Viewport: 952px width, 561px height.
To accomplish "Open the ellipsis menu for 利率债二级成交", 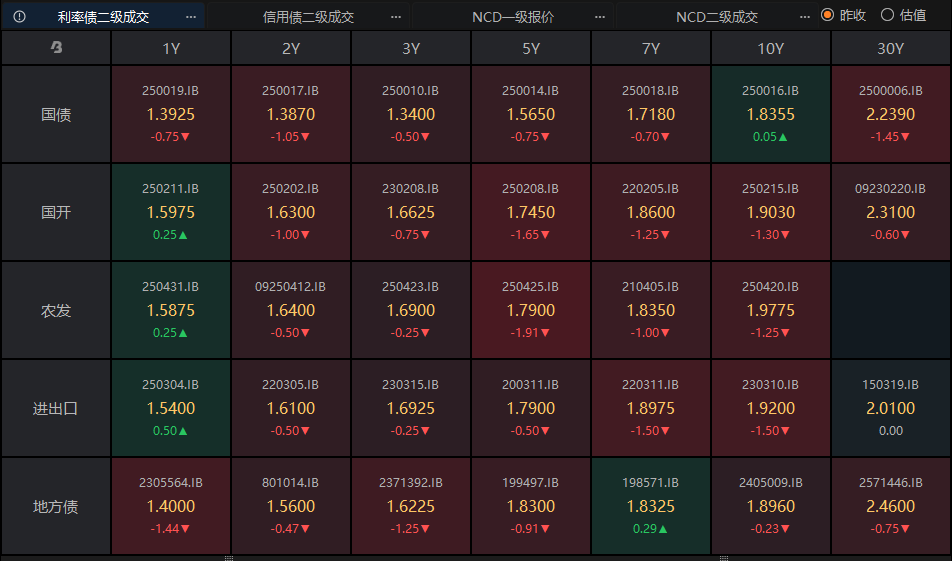I will tap(191, 17).
